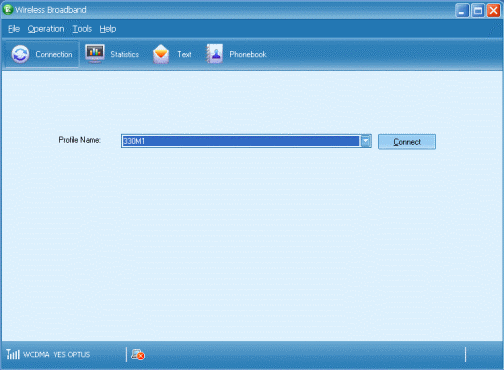
Task: Switch to the Statistics tab label
Action: click(x=125, y=54)
